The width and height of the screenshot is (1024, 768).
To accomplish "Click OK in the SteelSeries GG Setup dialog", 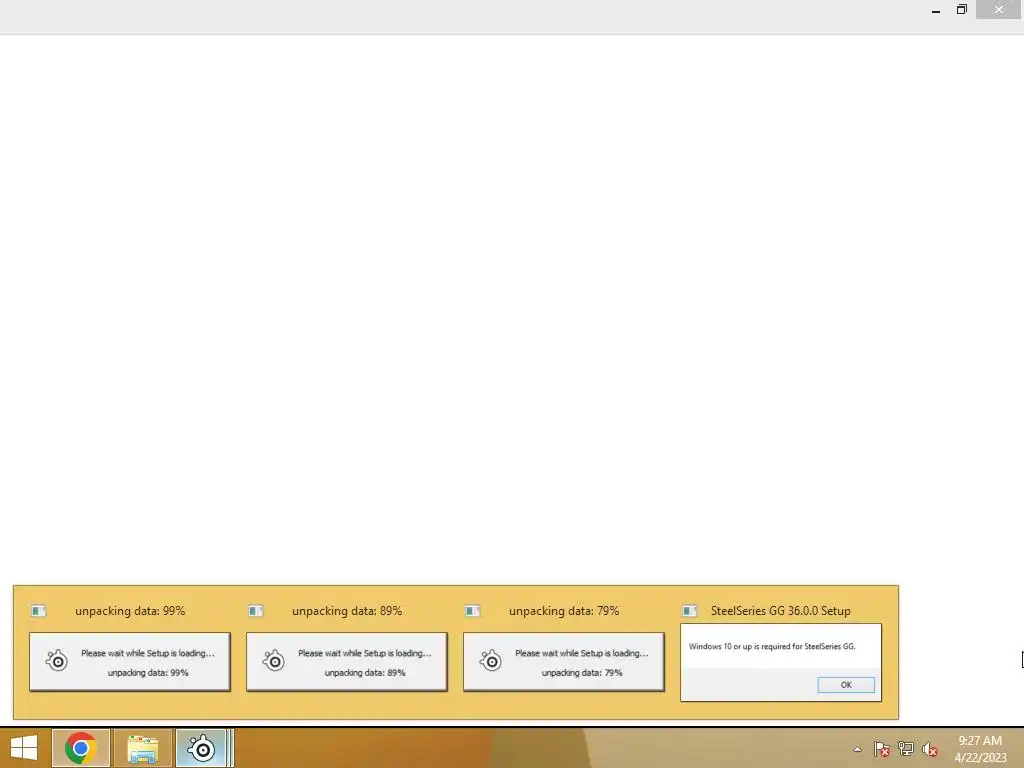I will (846, 684).
